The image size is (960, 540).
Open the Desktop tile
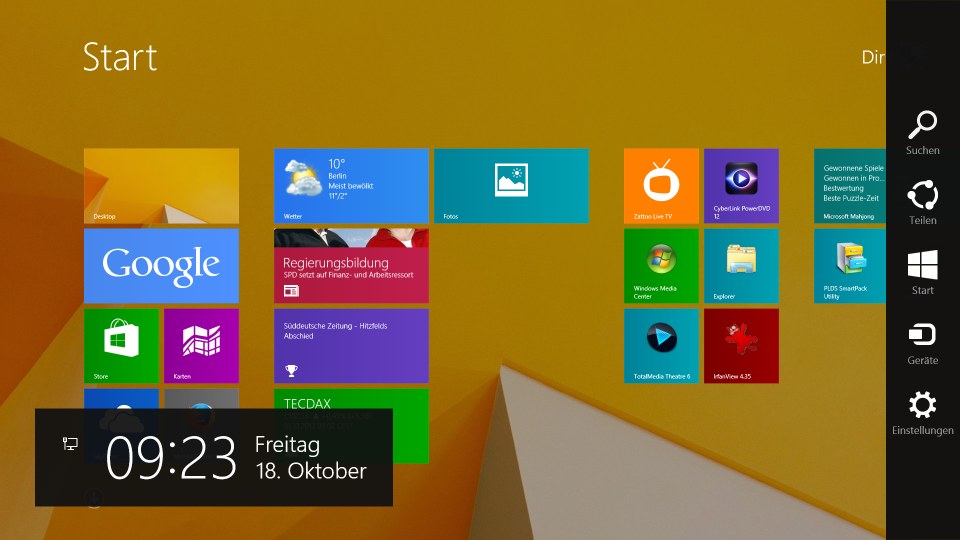point(162,186)
